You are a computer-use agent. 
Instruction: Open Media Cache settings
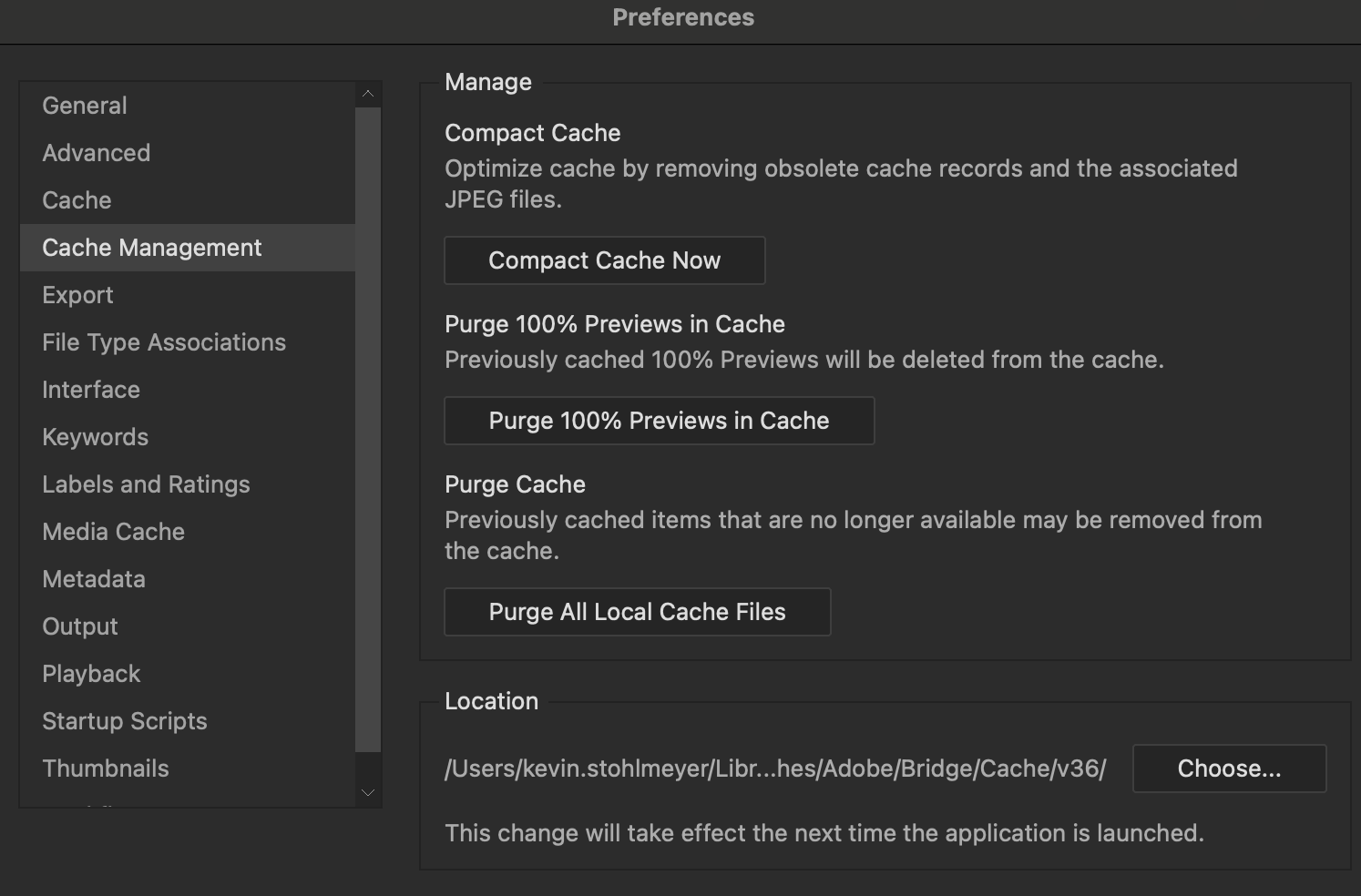(x=114, y=532)
